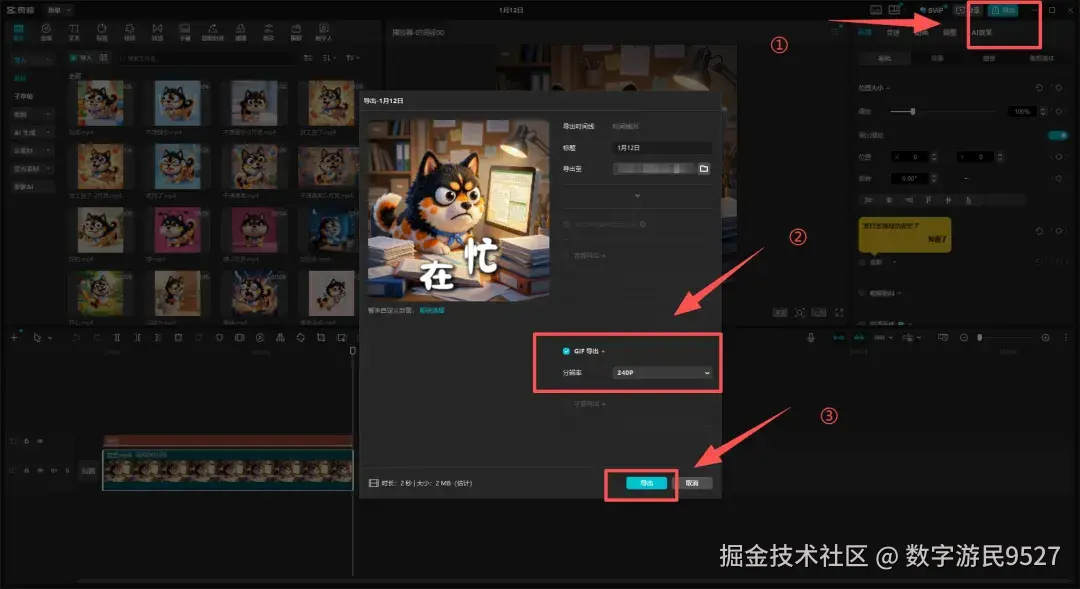Viewport: 1080px width, 589px height.
Task: Click the crop icon in timeline toolbar
Action: 321,338
